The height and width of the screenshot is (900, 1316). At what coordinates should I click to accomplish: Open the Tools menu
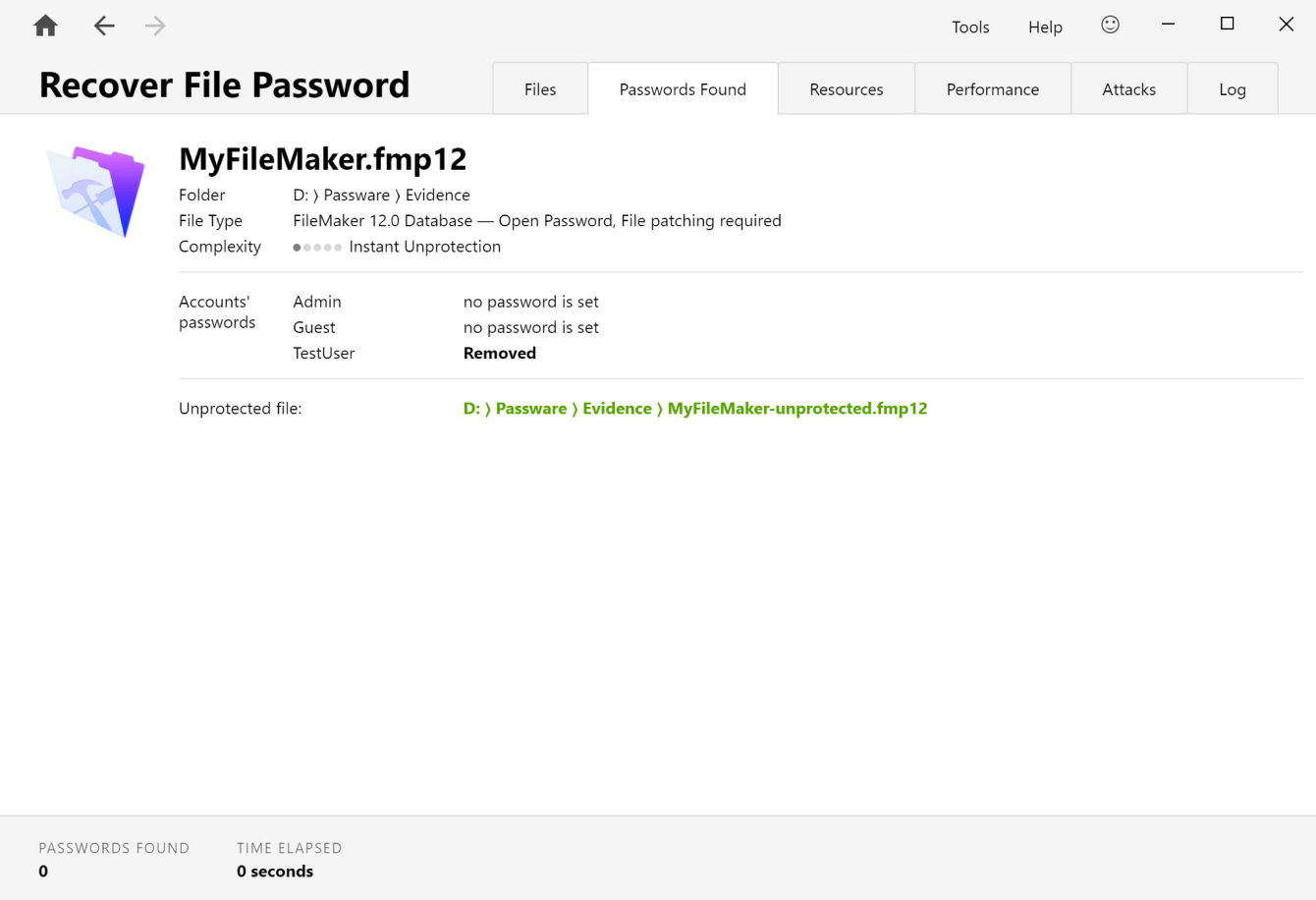tap(970, 28)
